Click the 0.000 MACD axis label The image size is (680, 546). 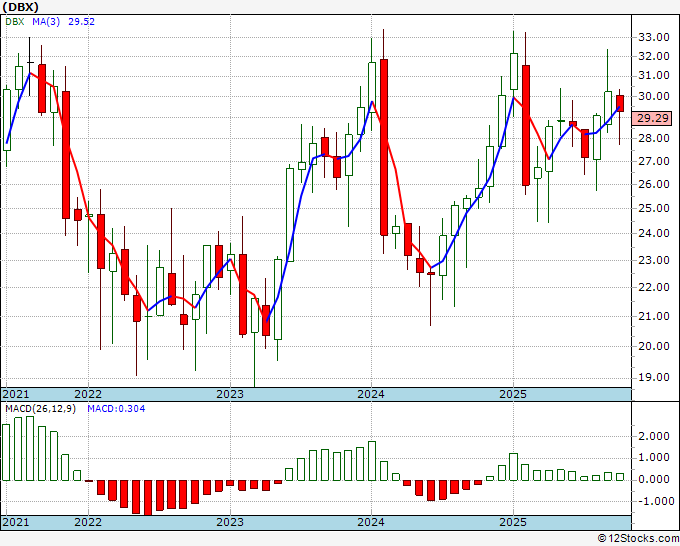[654, 480]
